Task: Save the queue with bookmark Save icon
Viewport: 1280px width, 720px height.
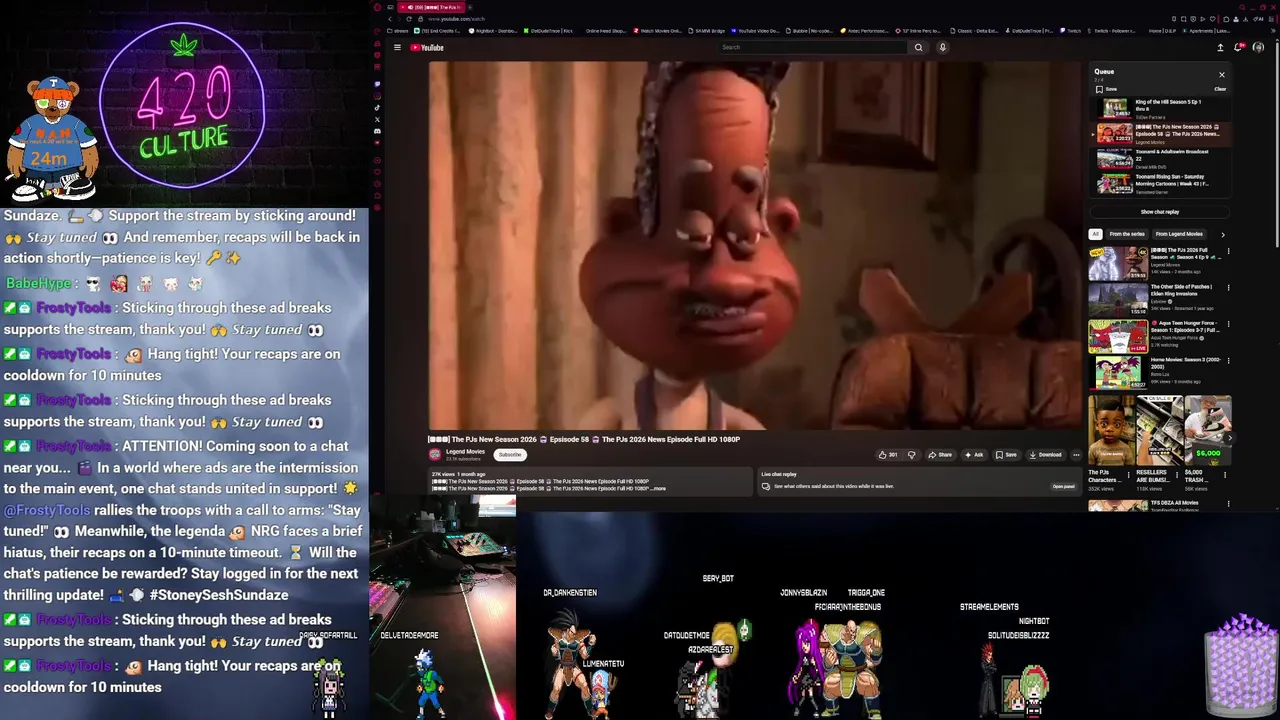Action: click(1105, 89)
